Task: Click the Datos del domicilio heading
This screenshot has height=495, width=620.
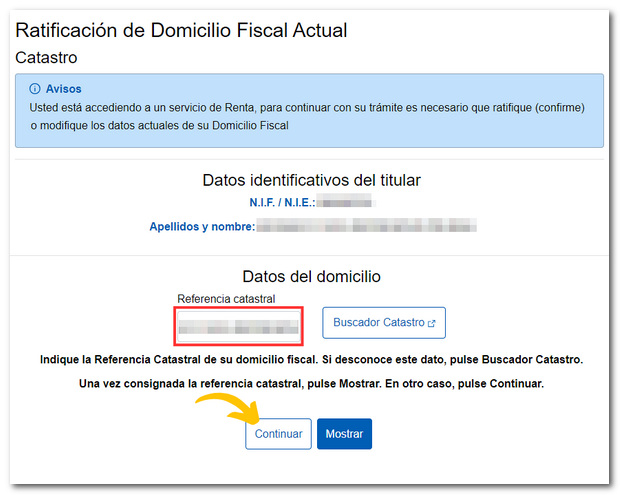Action: [x=311, y=276]
